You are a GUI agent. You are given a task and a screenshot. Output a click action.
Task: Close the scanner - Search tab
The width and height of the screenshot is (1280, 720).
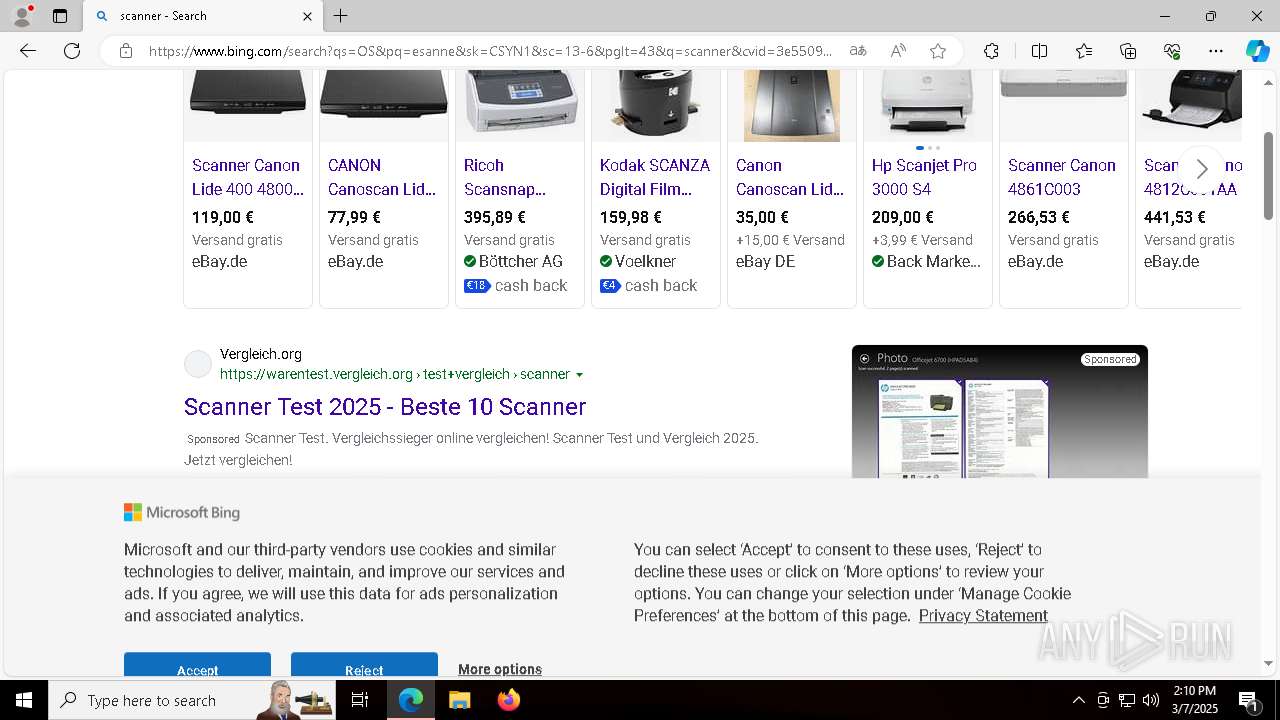tap(307, 16)
